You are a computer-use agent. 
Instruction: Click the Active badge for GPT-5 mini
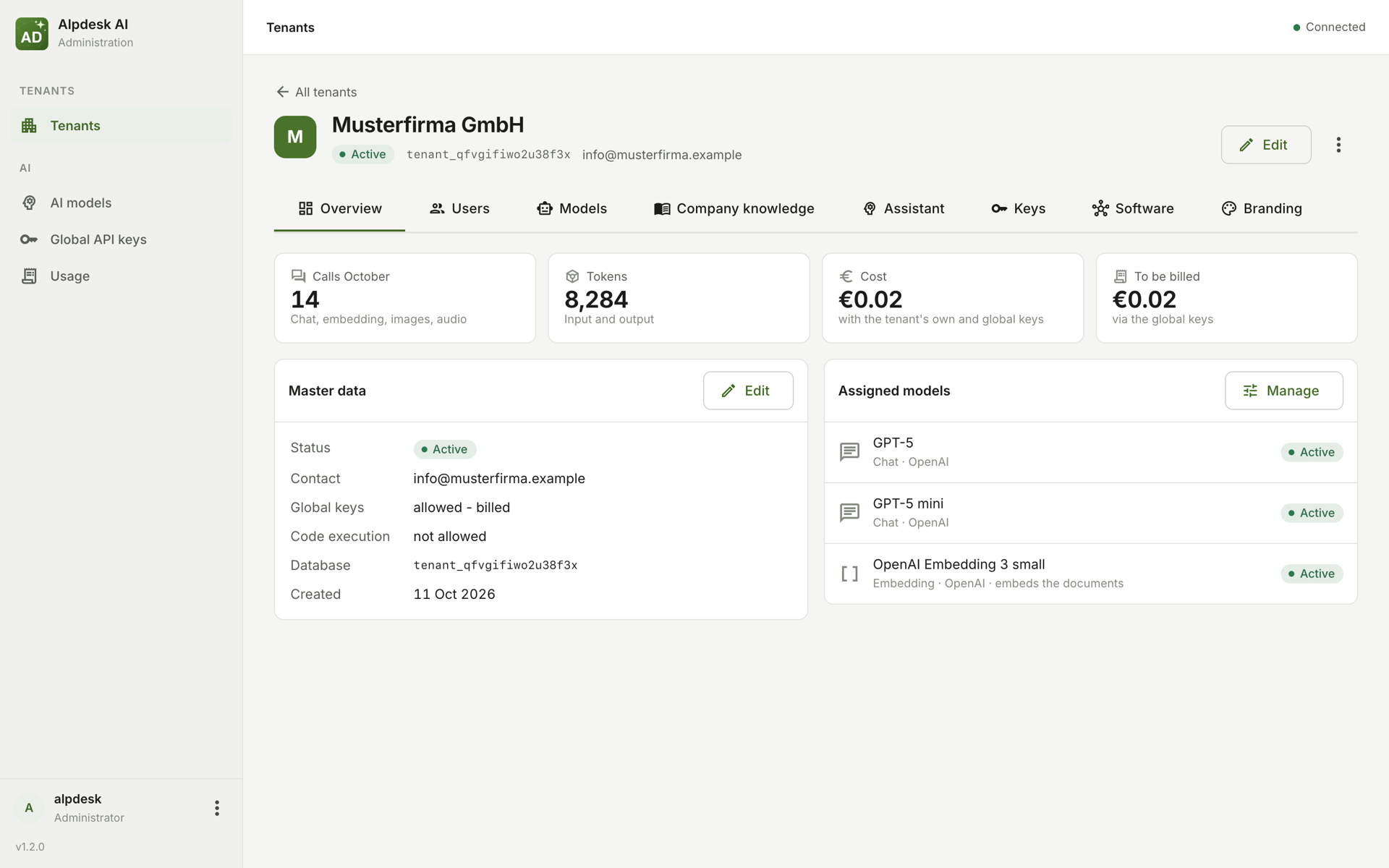point(1312,513)
